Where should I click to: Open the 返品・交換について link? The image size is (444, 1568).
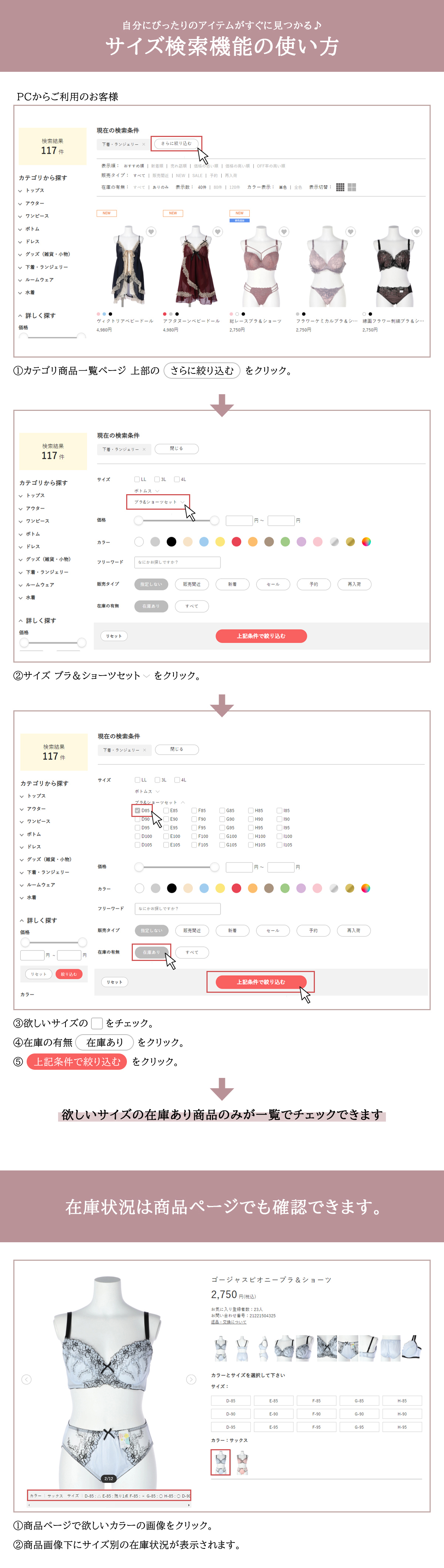pyautogui.click(x=229, y=1321)
